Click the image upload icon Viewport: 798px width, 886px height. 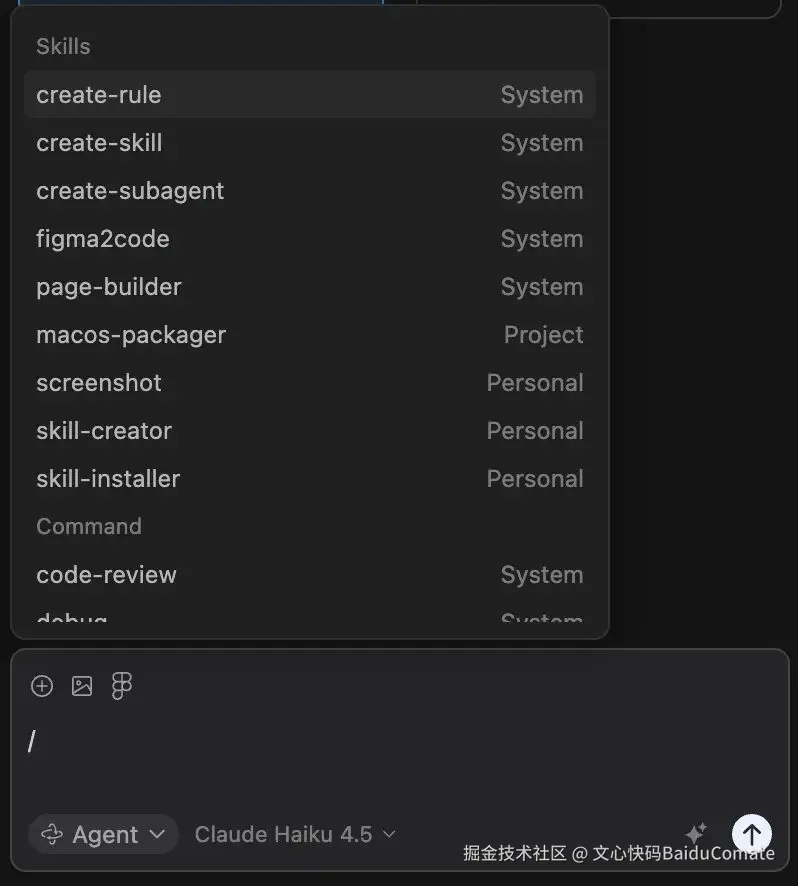coord(82,686)
